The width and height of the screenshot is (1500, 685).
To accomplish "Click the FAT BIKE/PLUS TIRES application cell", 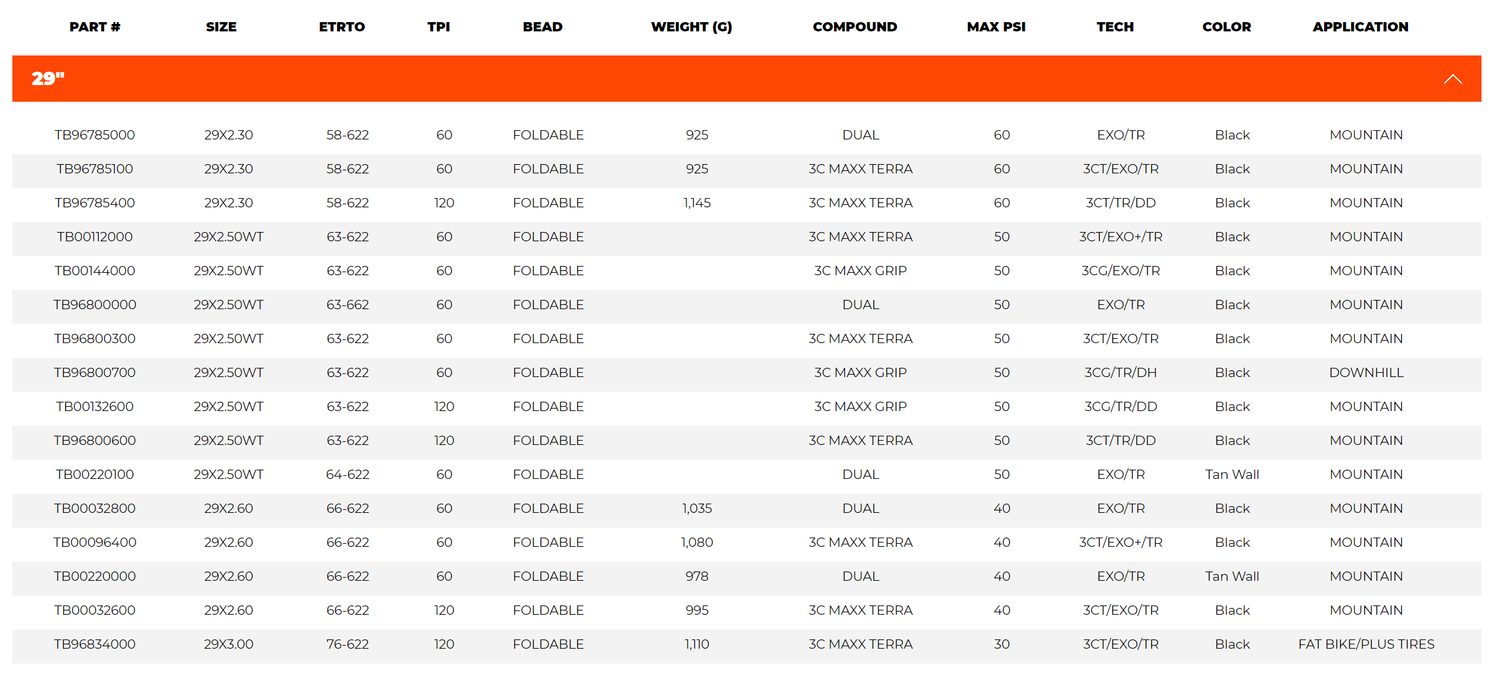I will [1366, 645].
